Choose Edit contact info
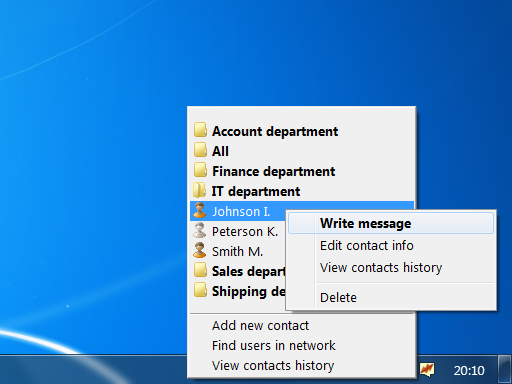Image resolution: width=512 pixels, height=384 pixels. click(391, 246)
